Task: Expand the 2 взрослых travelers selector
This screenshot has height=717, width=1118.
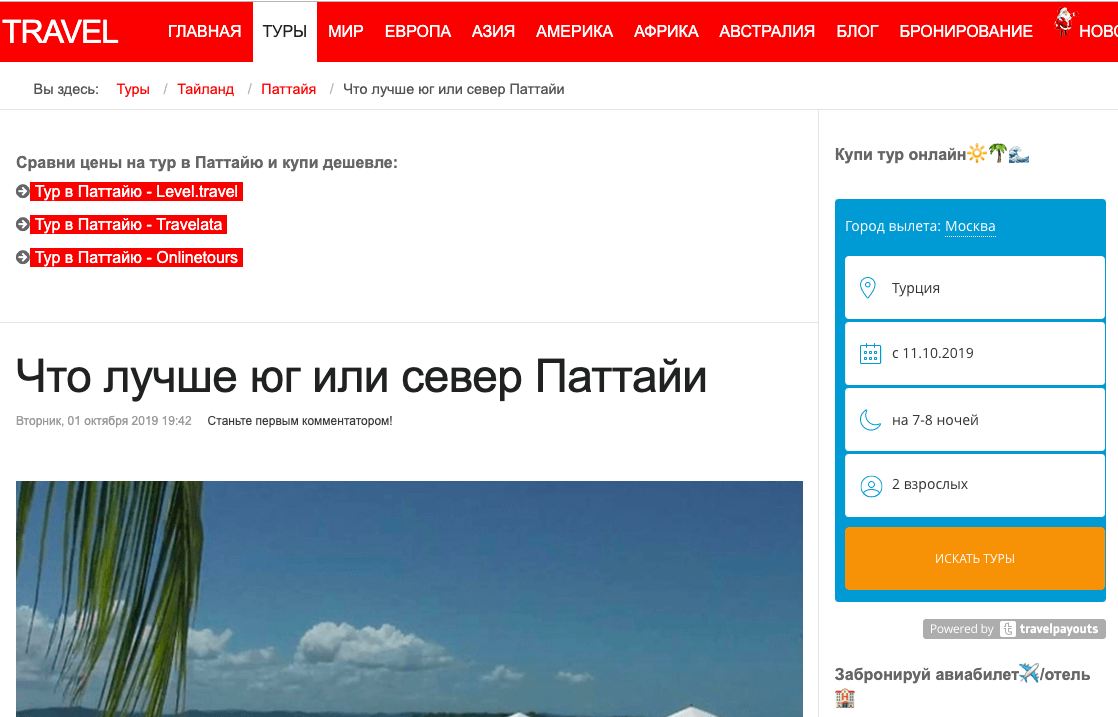Action: 974,485
